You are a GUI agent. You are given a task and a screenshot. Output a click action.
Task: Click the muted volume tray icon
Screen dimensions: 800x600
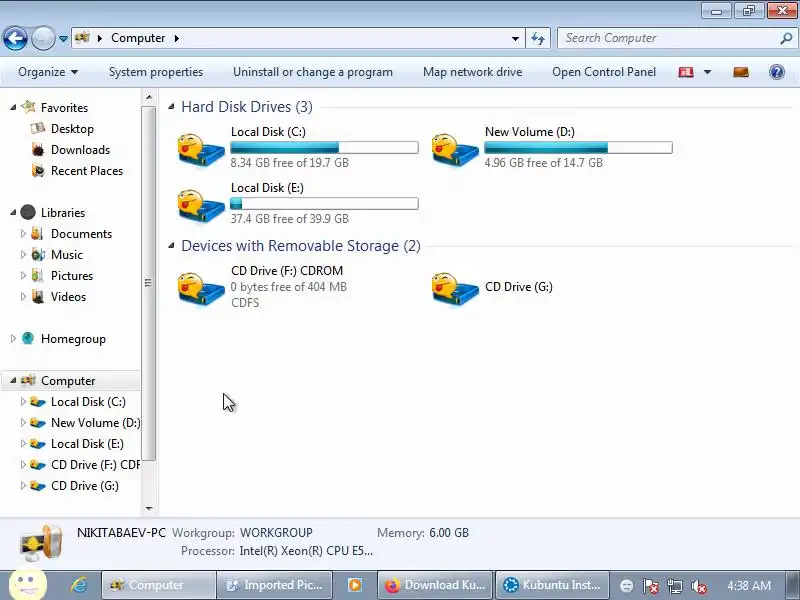[698, 586]
